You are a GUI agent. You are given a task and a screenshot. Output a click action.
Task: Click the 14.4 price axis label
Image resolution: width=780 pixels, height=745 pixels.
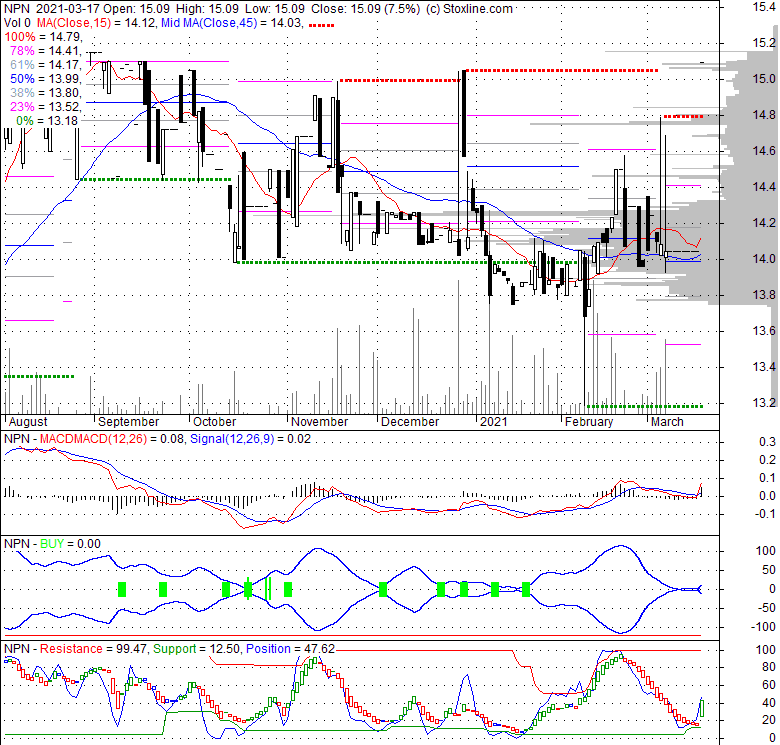764,187
